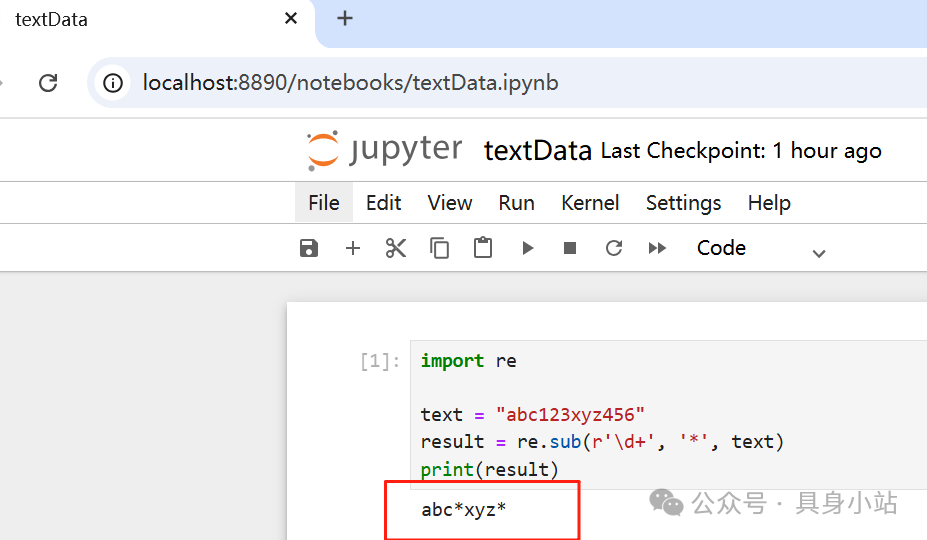The height and width of the screenshot is (540, 927).
Task: Open the View menu
Action: [450, 203]
